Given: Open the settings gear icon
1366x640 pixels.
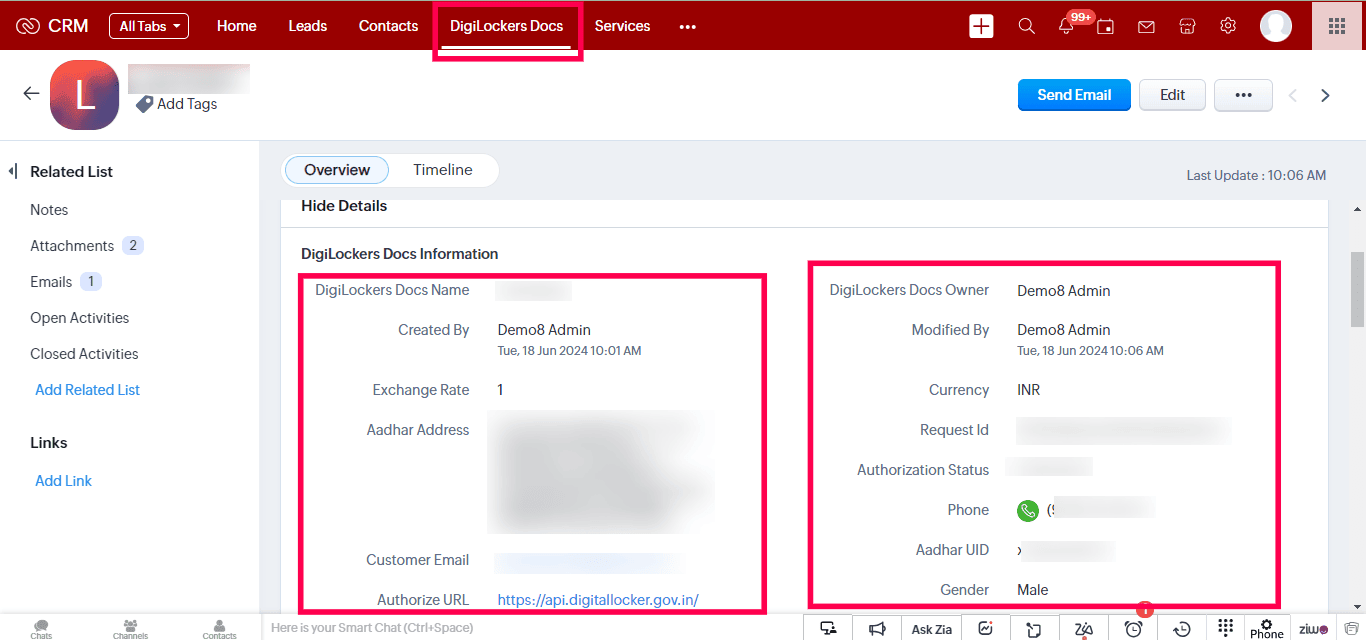Looking at the screenshot, I should pos(1228,26).
